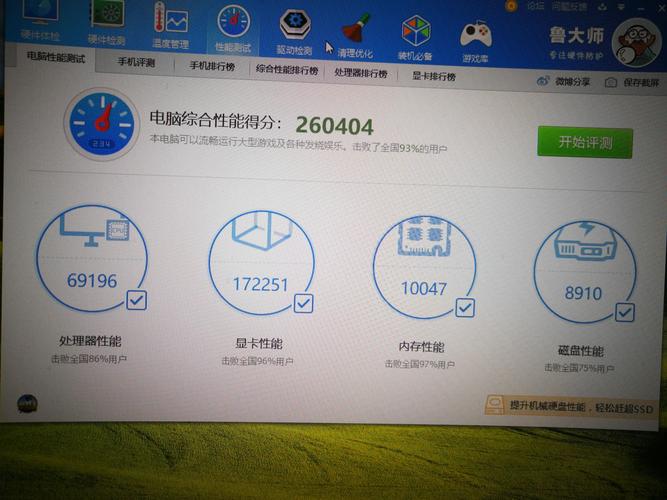
Task: Click the processor score 69196
Action: coord(92,281)
